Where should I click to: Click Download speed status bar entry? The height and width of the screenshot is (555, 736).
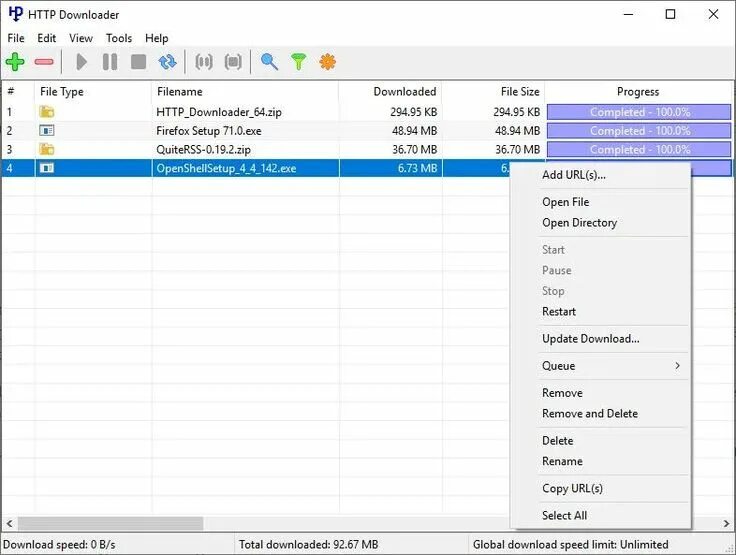pos(59,545)
